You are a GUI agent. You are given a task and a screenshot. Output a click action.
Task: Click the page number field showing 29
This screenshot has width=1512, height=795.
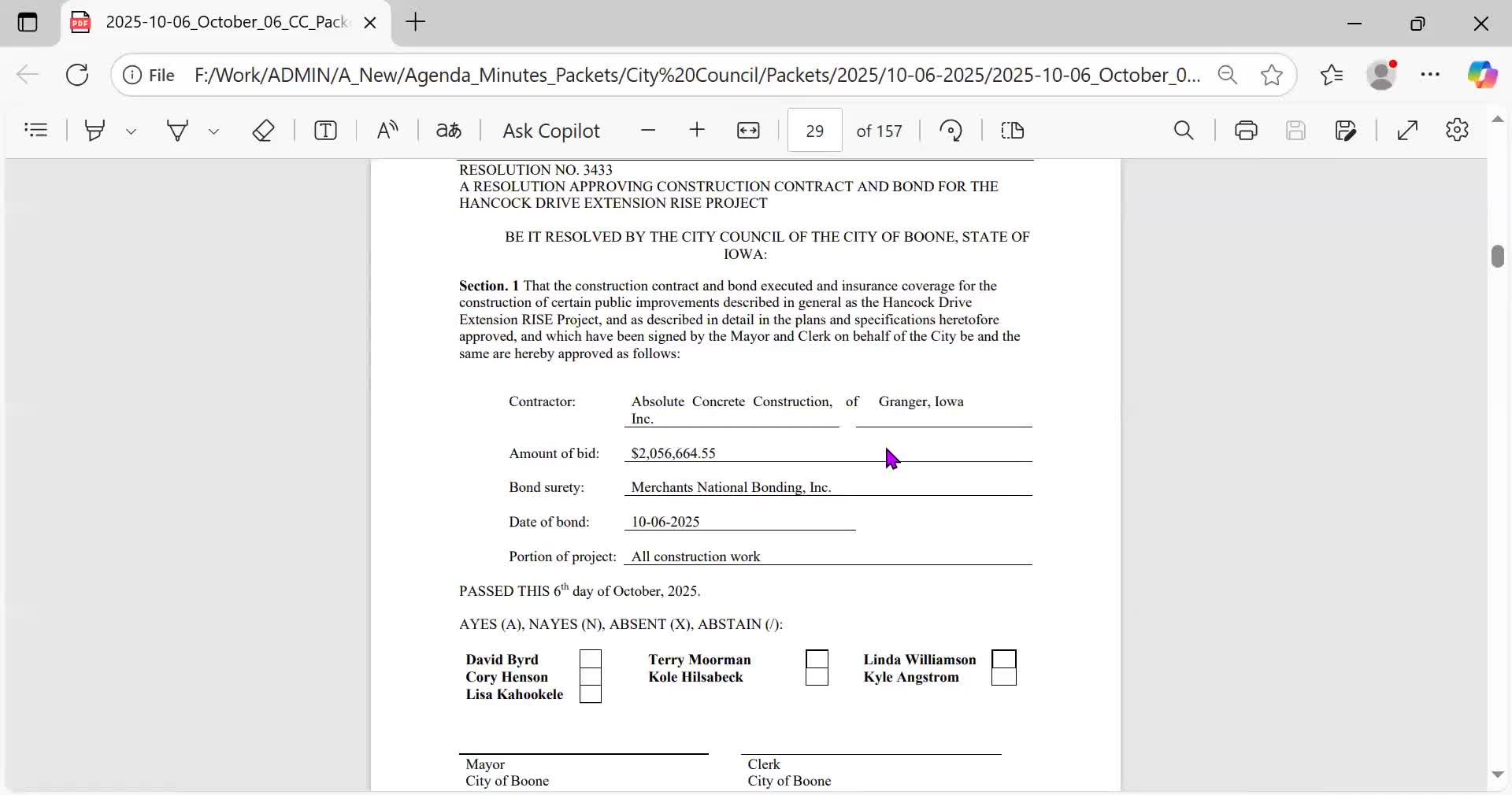pos(814,131)
